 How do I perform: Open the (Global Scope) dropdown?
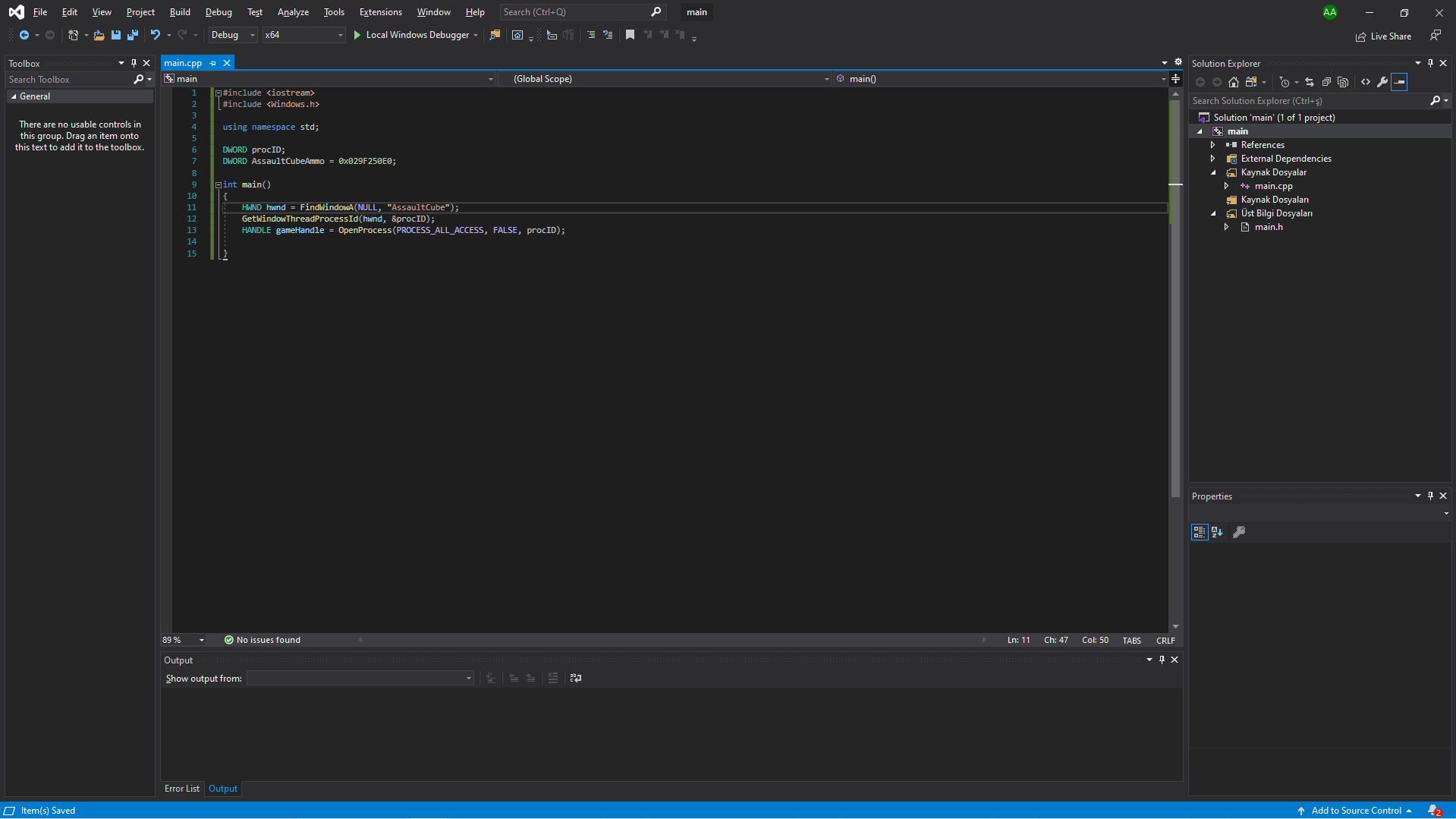pos(665,79)
